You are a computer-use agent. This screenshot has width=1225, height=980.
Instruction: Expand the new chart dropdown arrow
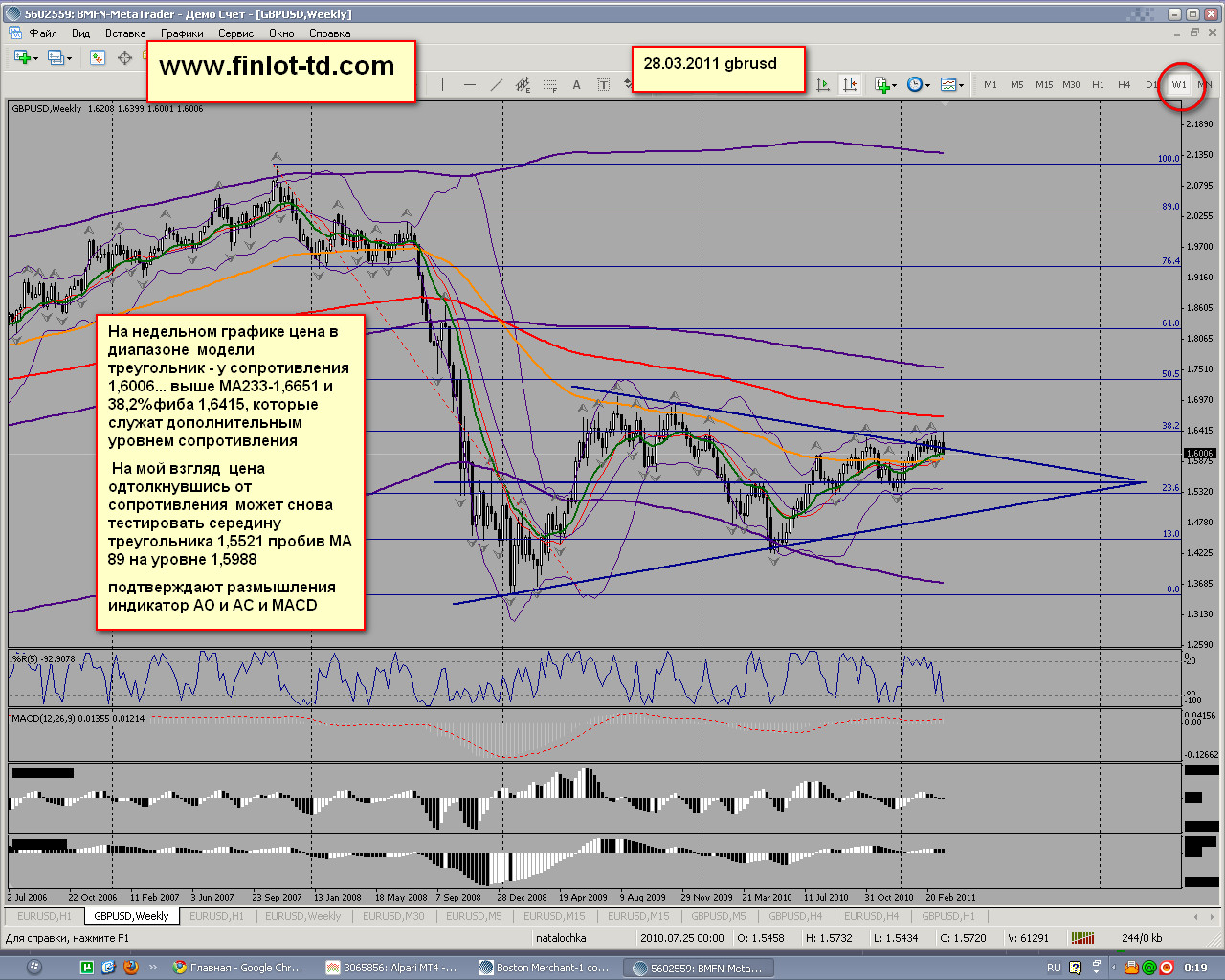tap(36, 58)
